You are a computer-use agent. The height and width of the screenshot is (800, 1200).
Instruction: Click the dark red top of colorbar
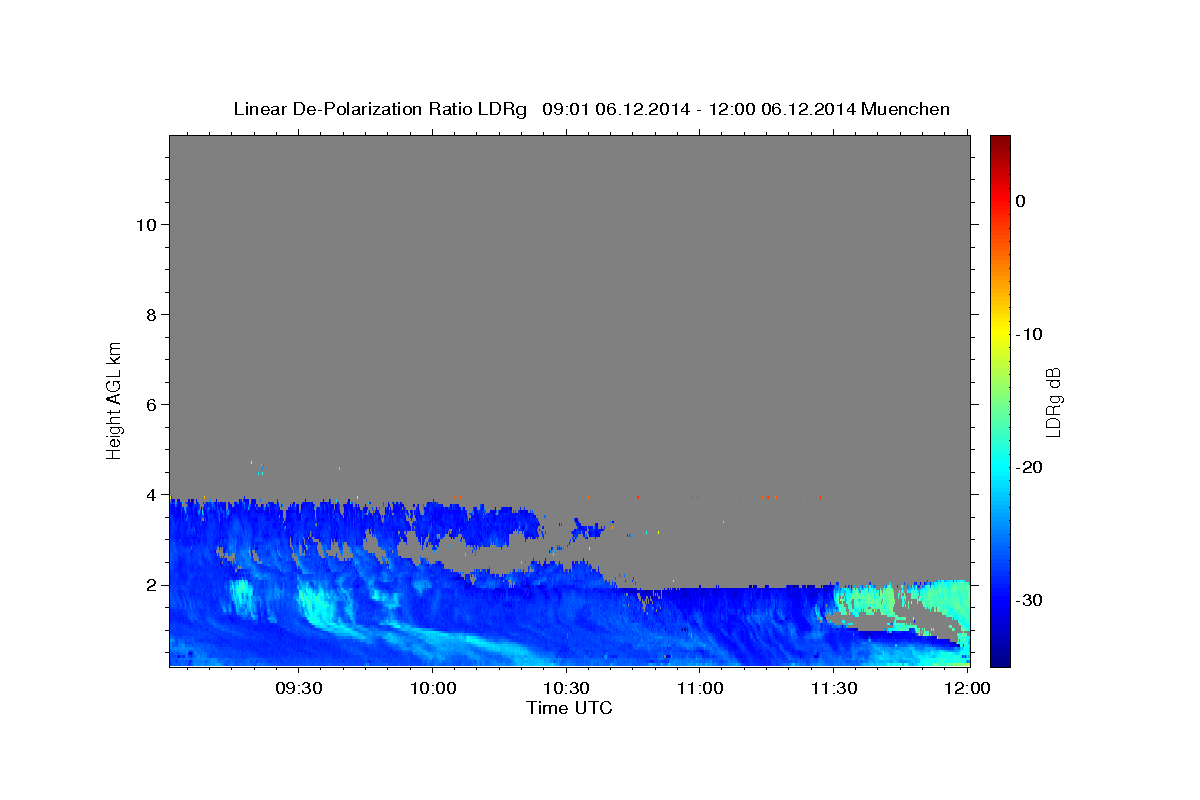[x=1000, y=142]
